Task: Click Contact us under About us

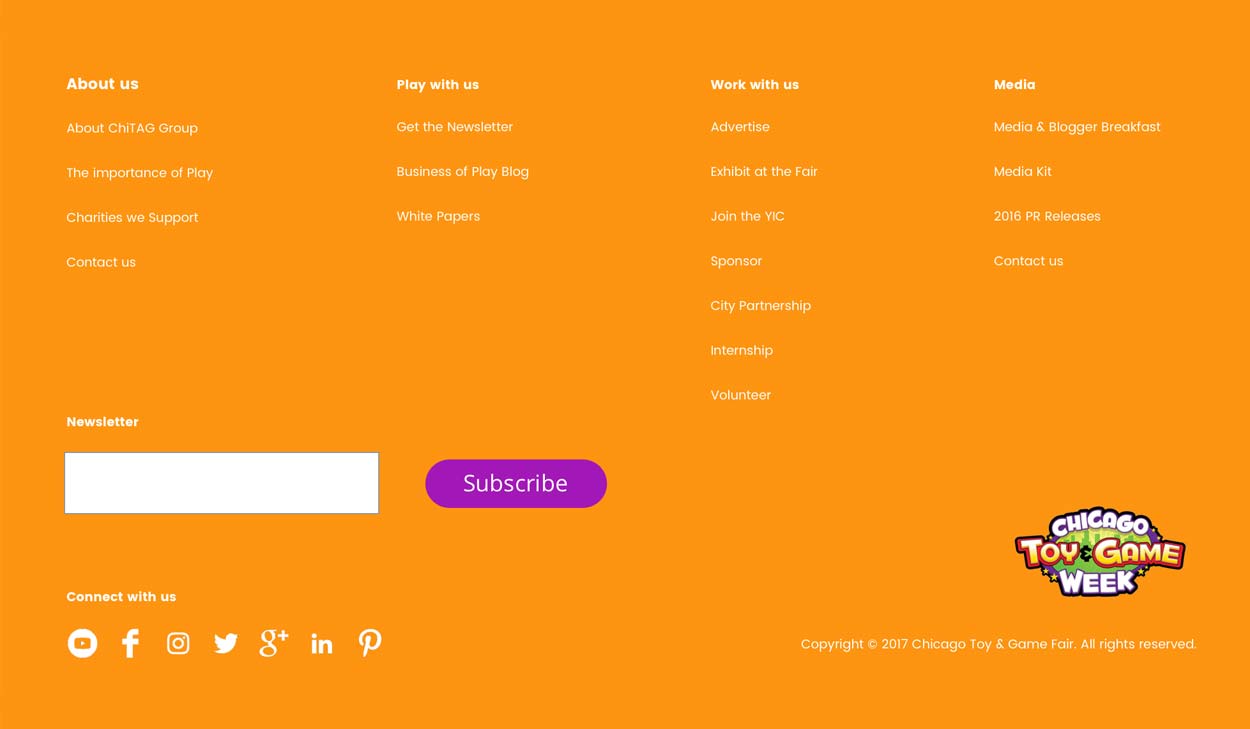Action: (x=101, y=262)
